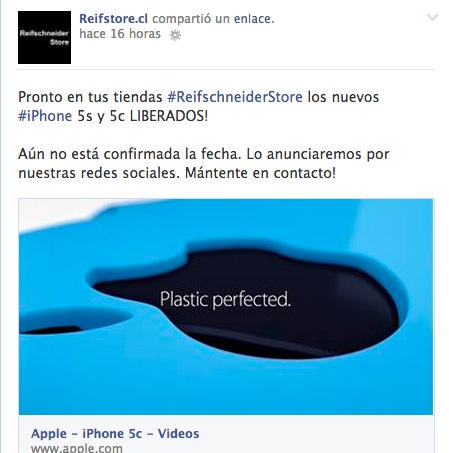Open the shared 'enlace' link

click(x=254, y=19)
